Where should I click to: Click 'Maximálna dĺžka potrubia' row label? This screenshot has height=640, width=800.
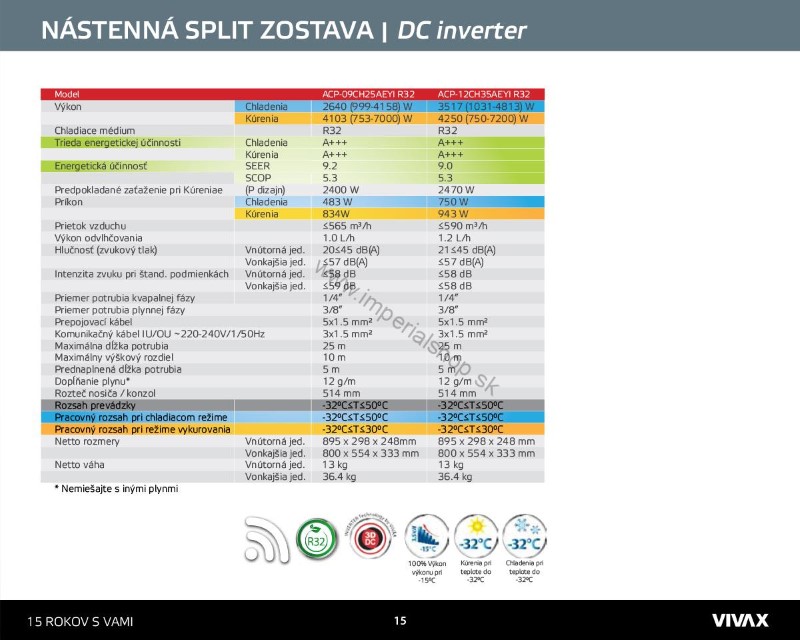(111, 346)
